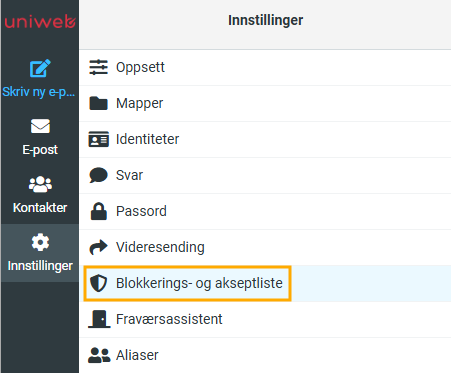Click the Aliaser users icon

point(99,355)
